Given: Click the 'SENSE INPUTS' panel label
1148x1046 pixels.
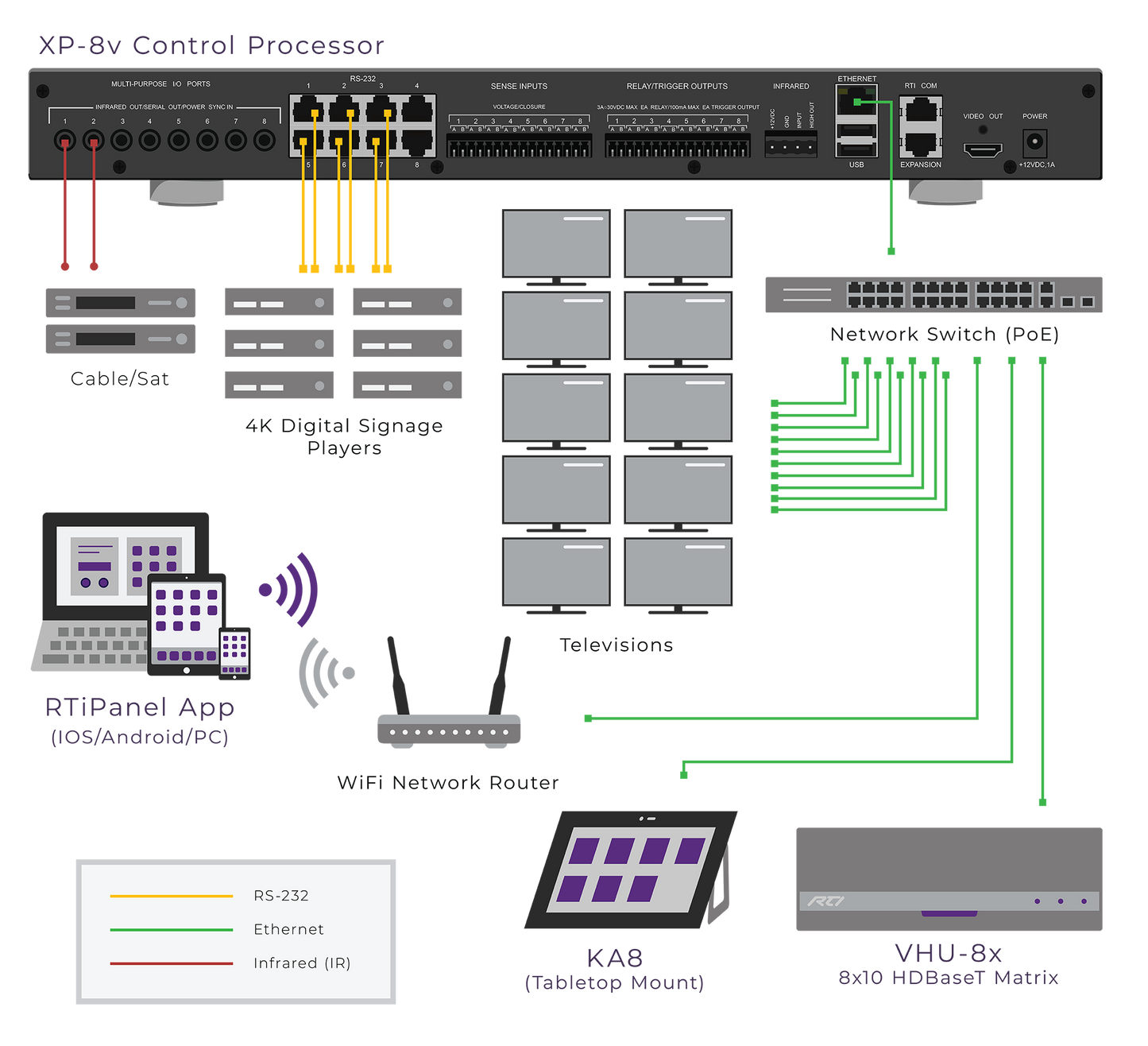Looking at the screenshot, I should coord(519,86).
